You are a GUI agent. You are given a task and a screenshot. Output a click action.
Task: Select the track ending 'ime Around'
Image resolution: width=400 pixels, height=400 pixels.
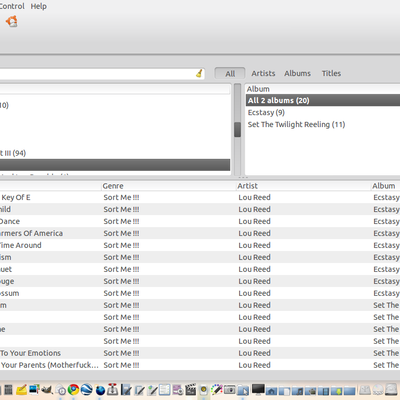click(21, 246)
